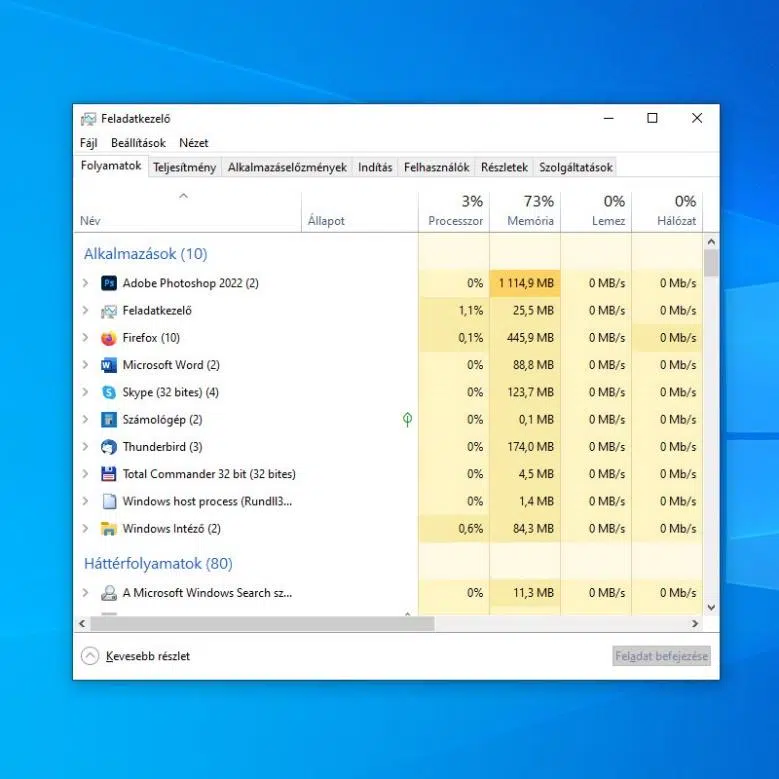Screen dimensions: 779x779
Task: Click the Adobe Photoshop 2022 icon
Action: click(109, 283)
